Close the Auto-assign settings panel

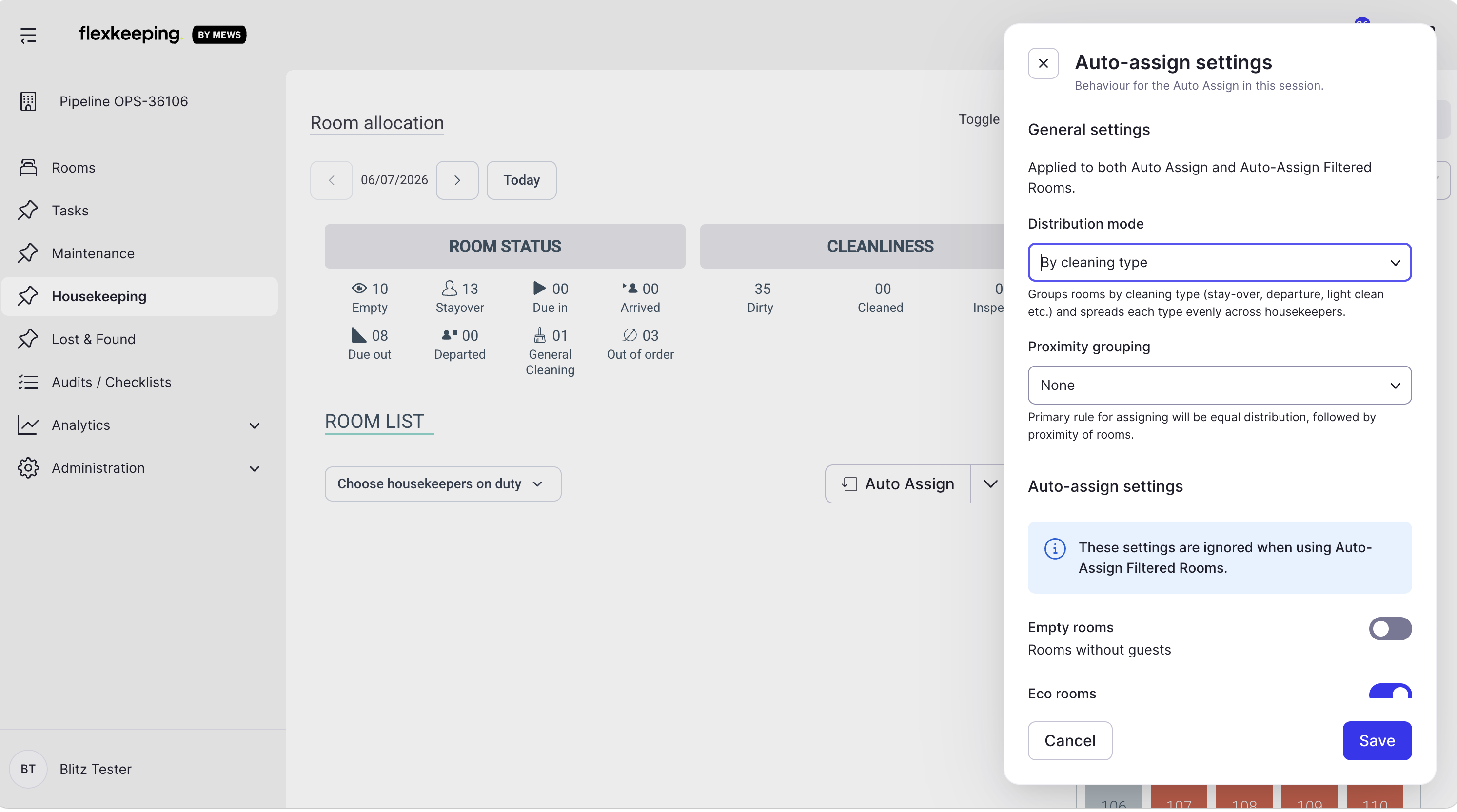point(1043,63)
